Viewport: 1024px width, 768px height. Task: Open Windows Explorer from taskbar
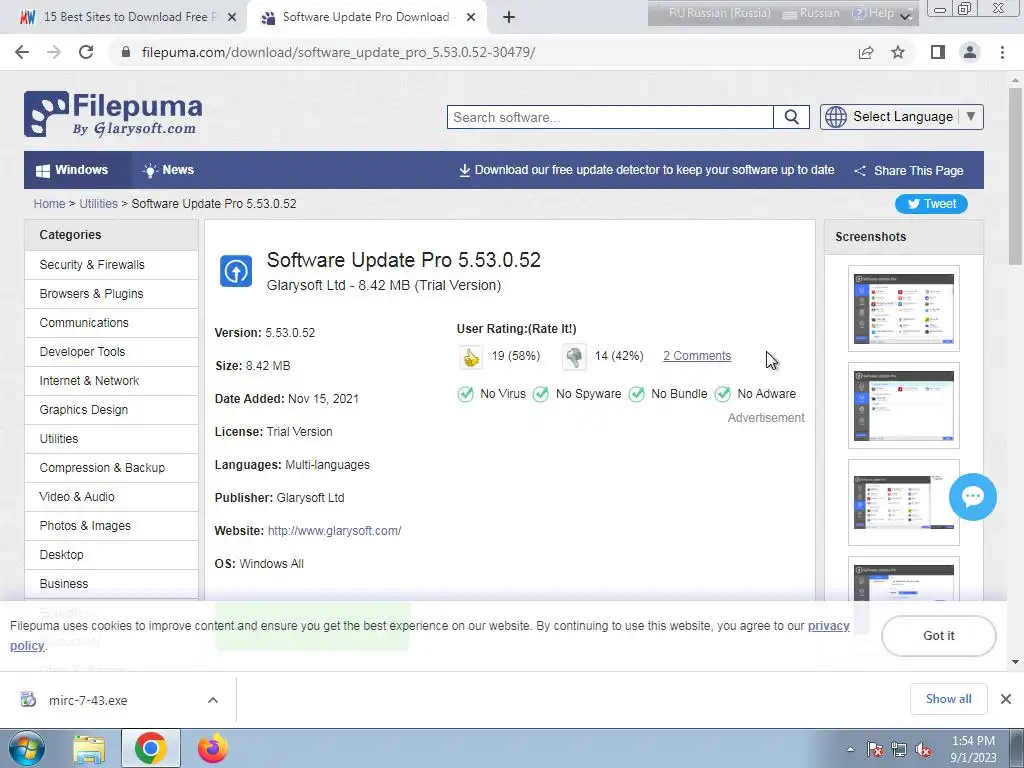tap(89, 748)
